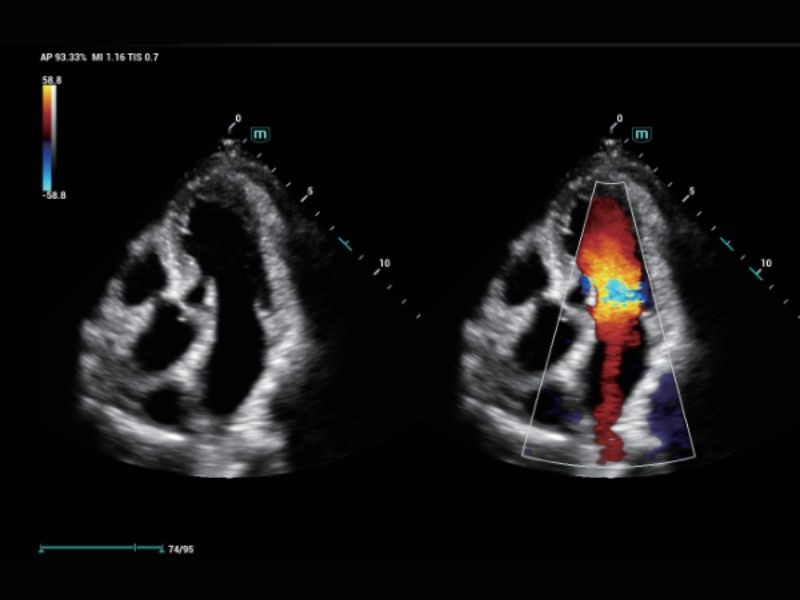Click the cine loop end marker
This screenshot has height=600, width=800.
coord(162,548)
